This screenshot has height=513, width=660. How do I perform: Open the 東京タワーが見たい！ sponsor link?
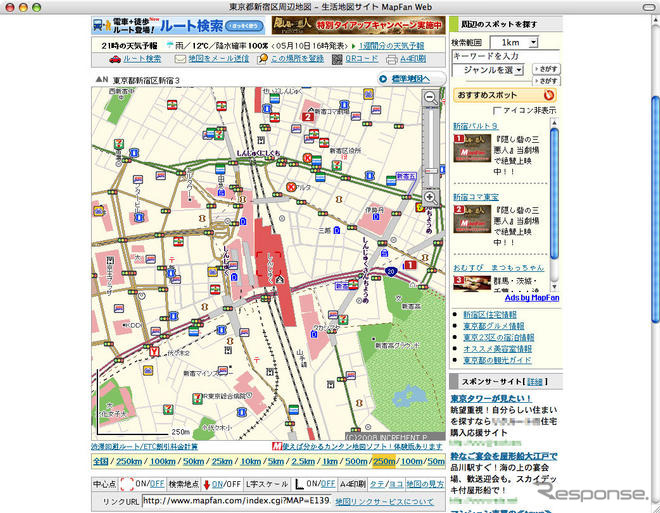[x=491, y=398]
